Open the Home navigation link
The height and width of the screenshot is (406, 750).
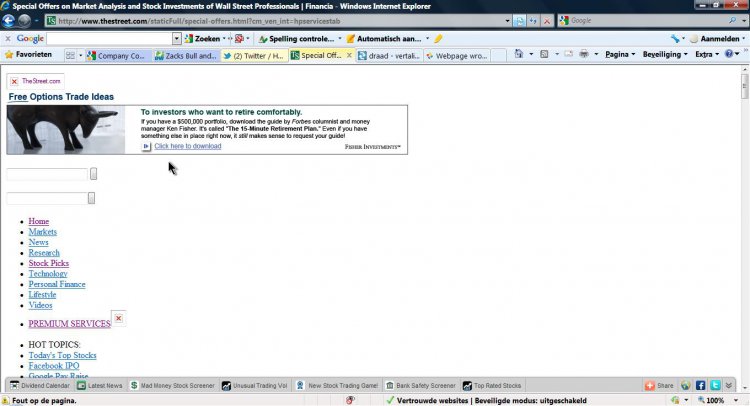pos(39,221)
